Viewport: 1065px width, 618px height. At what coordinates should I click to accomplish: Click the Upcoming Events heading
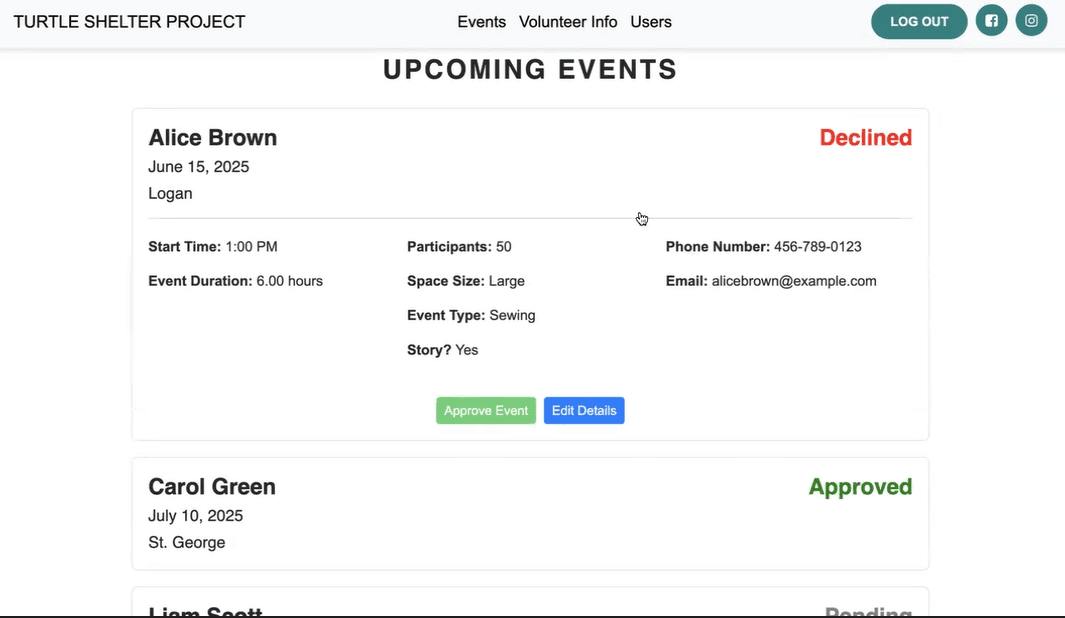(531, 70)
